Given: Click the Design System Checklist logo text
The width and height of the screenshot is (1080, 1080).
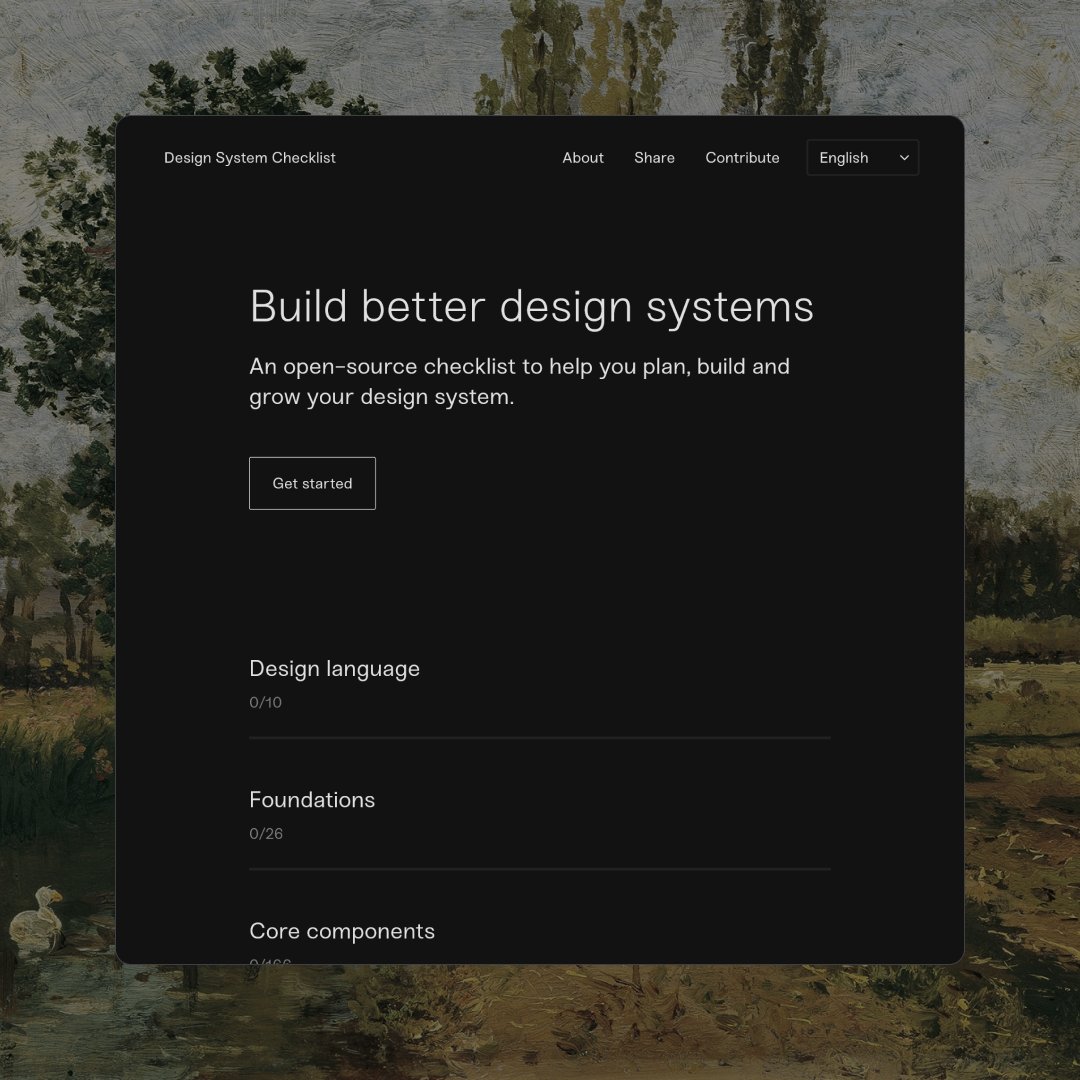Looking at the screenshot, I should (x=249, y=158).
